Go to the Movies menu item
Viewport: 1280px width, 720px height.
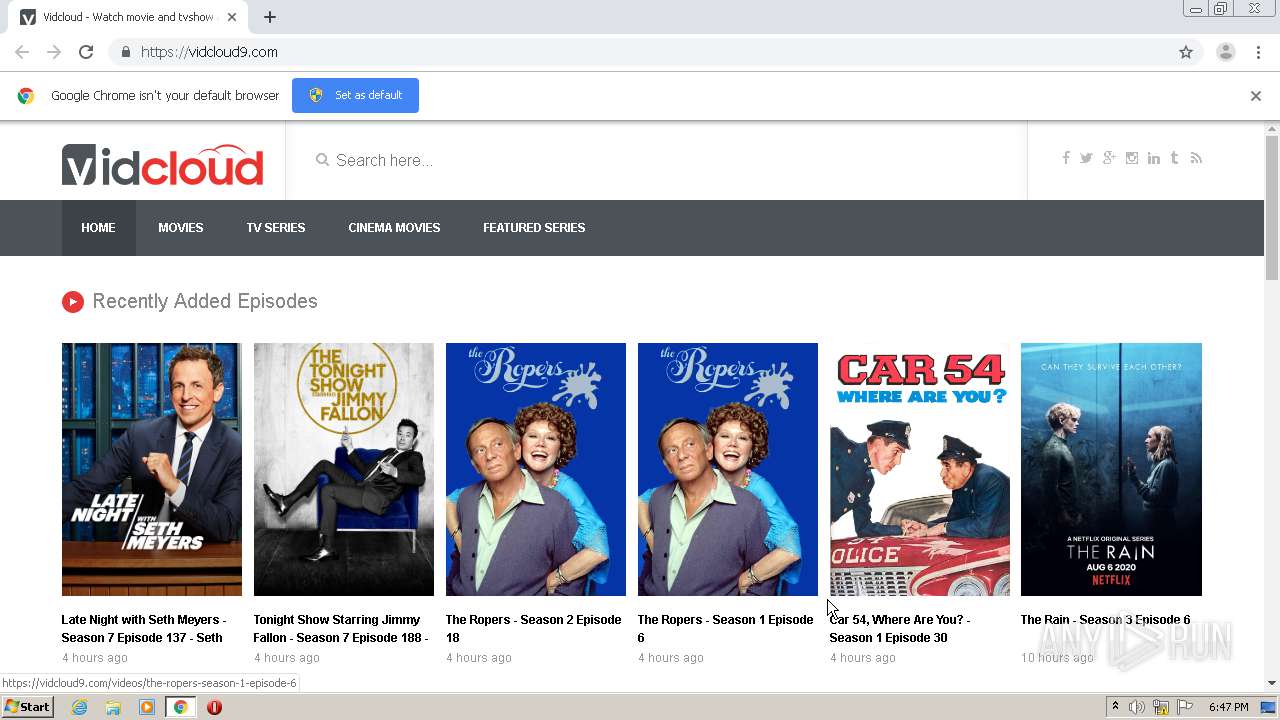click(181, 228)
